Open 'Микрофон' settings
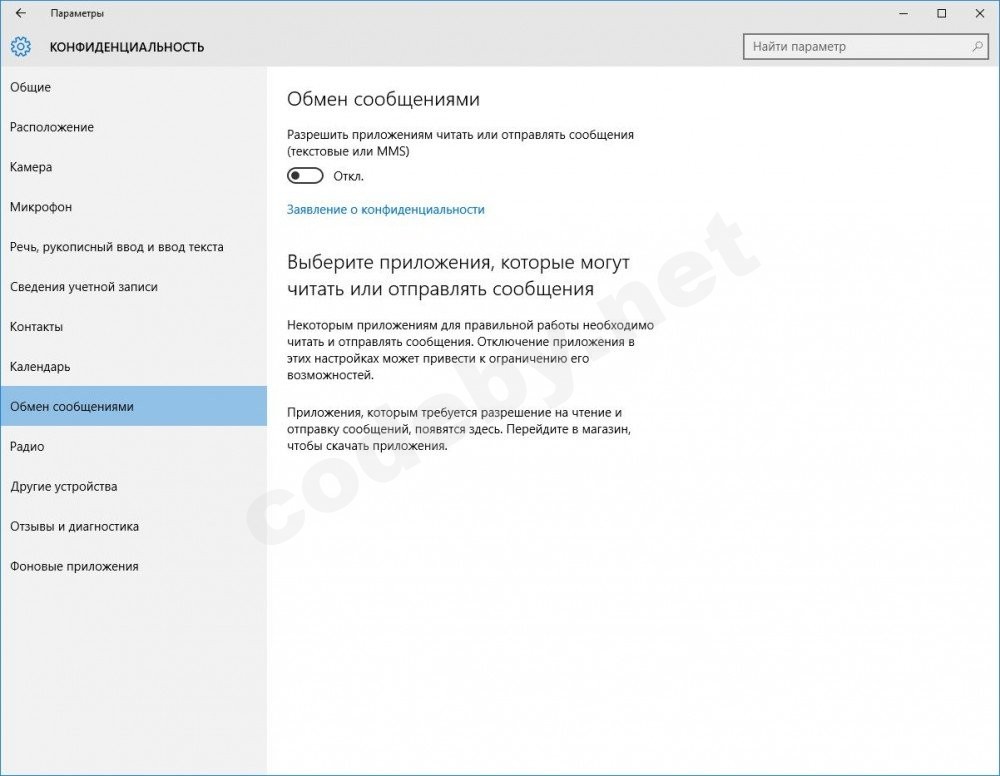Image resolution: width=1000 pixels, height=776 pixels. click(133, 207)
